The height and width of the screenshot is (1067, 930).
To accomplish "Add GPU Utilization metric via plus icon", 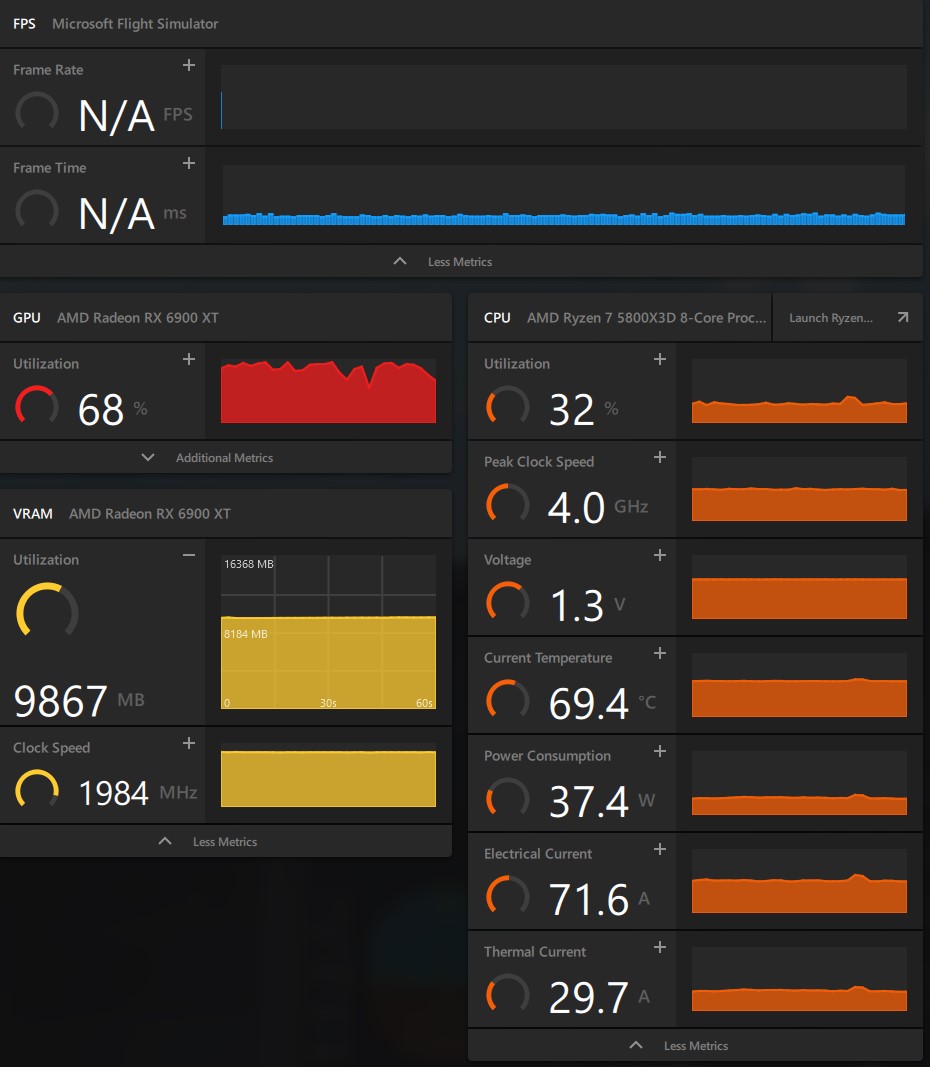I will (x=188, y=359).
